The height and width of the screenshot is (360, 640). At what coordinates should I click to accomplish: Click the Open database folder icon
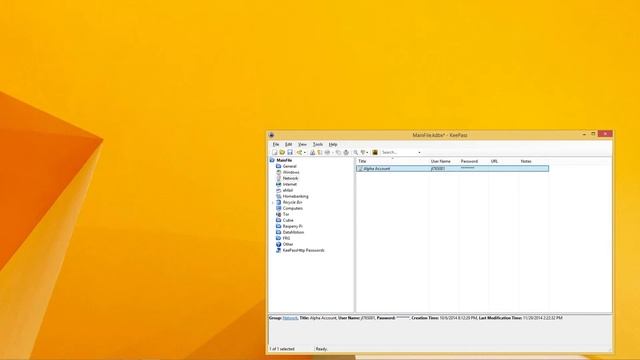pos(282,152)
